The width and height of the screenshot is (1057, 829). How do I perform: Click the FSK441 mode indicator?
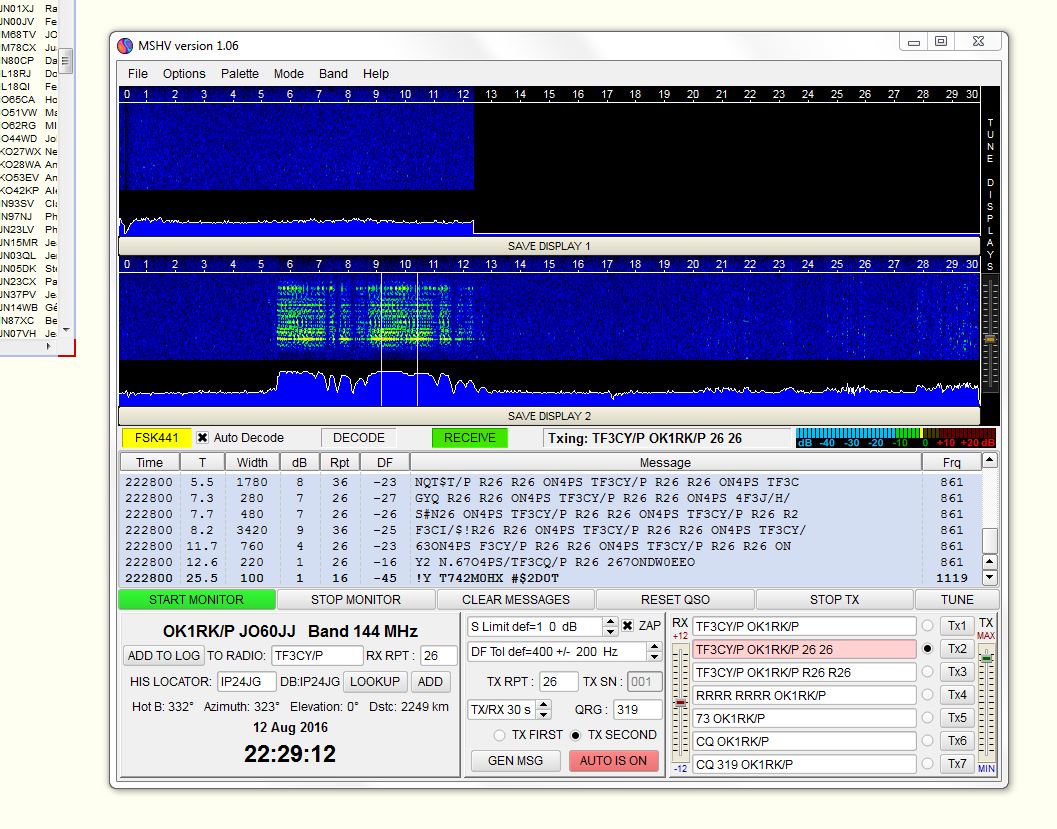pyautogui.click(x=156, y=437)
